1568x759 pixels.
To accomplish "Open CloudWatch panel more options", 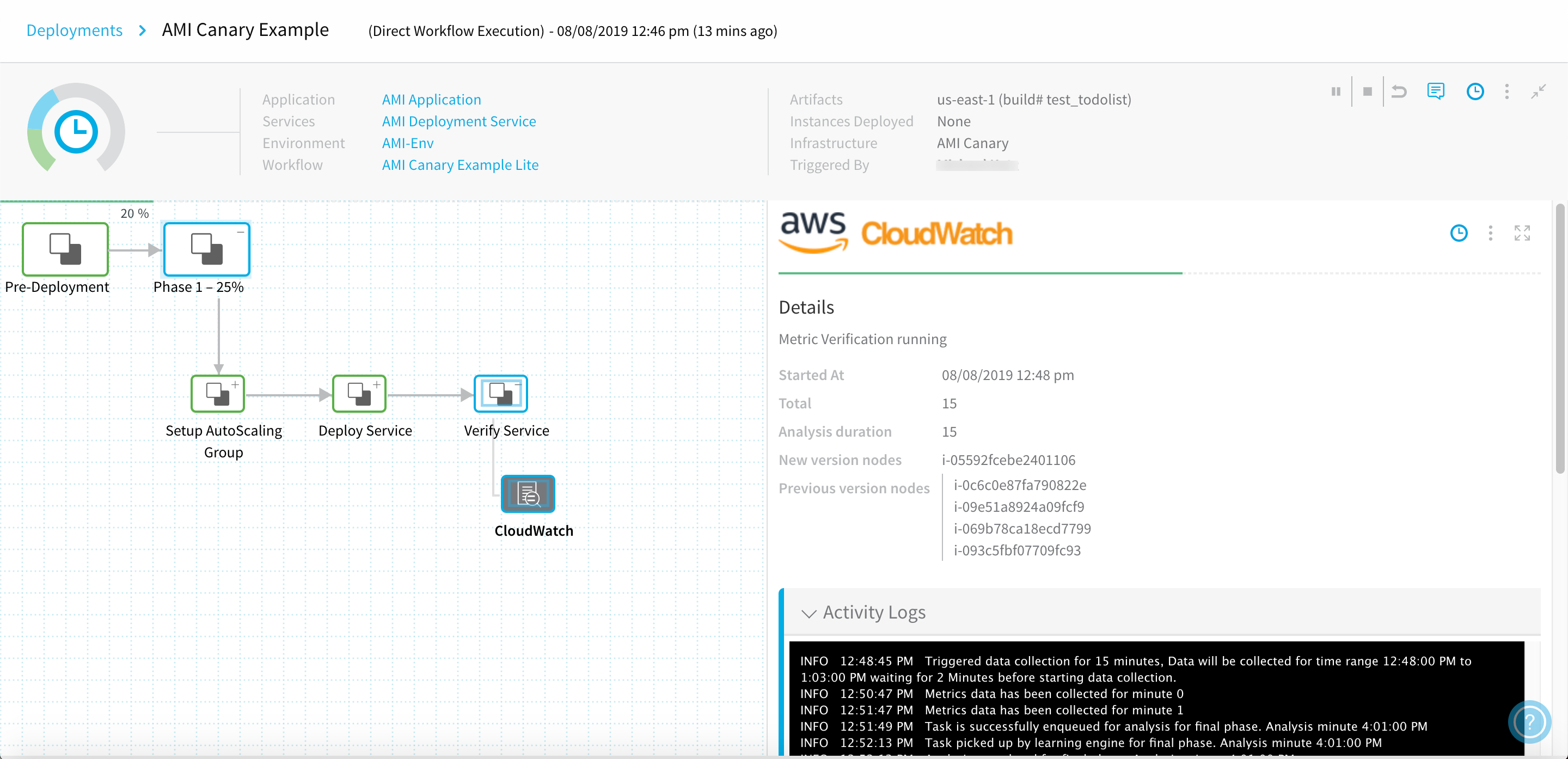I will click(x=1491, y=233).
